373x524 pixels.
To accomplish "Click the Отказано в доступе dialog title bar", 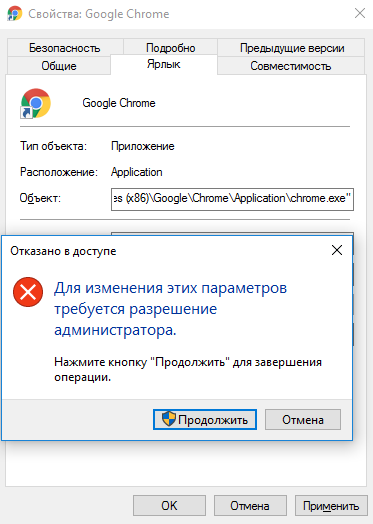I will [x=165, y=251].
